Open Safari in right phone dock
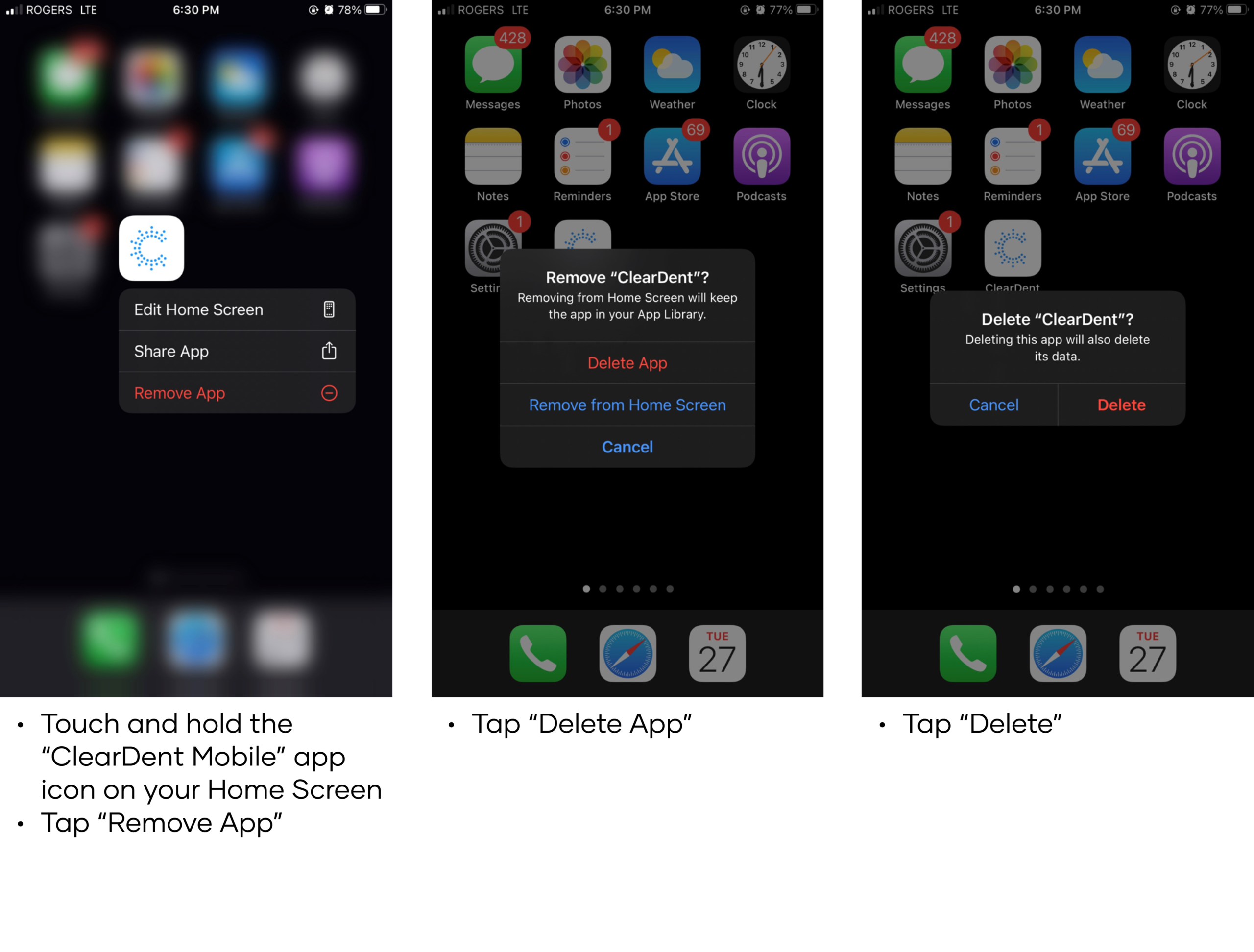The image size is (1254, 952). click(1058, 653)
